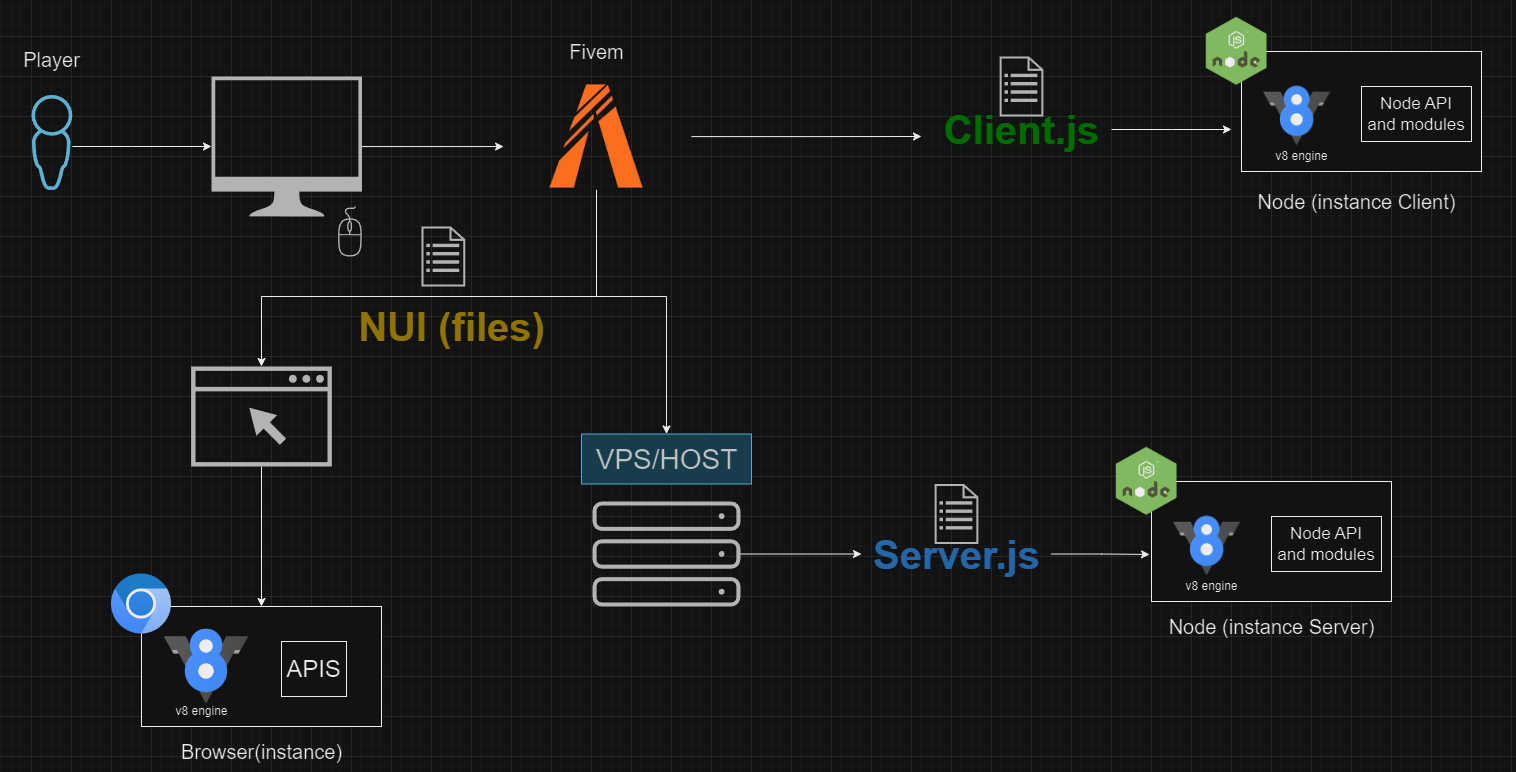The width and height of the screenshot is (1516, 772).
Task: Click the Node.js logo on the server instance
Action: tap(1146, 480)
